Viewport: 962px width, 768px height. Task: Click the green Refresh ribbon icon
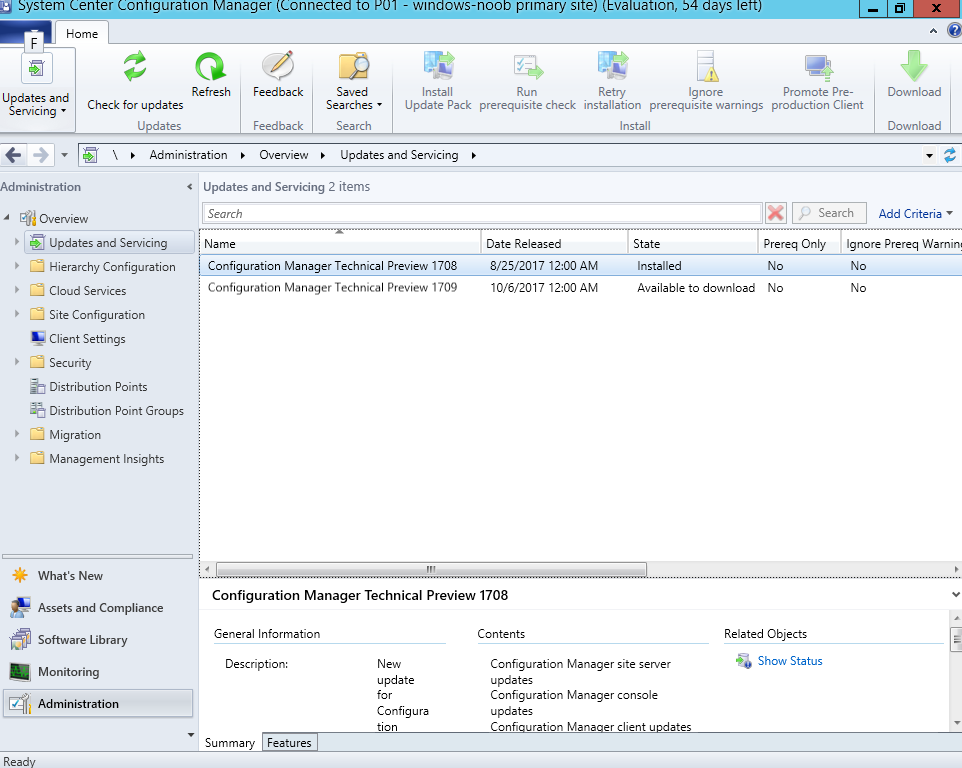(x=210, y=66)
